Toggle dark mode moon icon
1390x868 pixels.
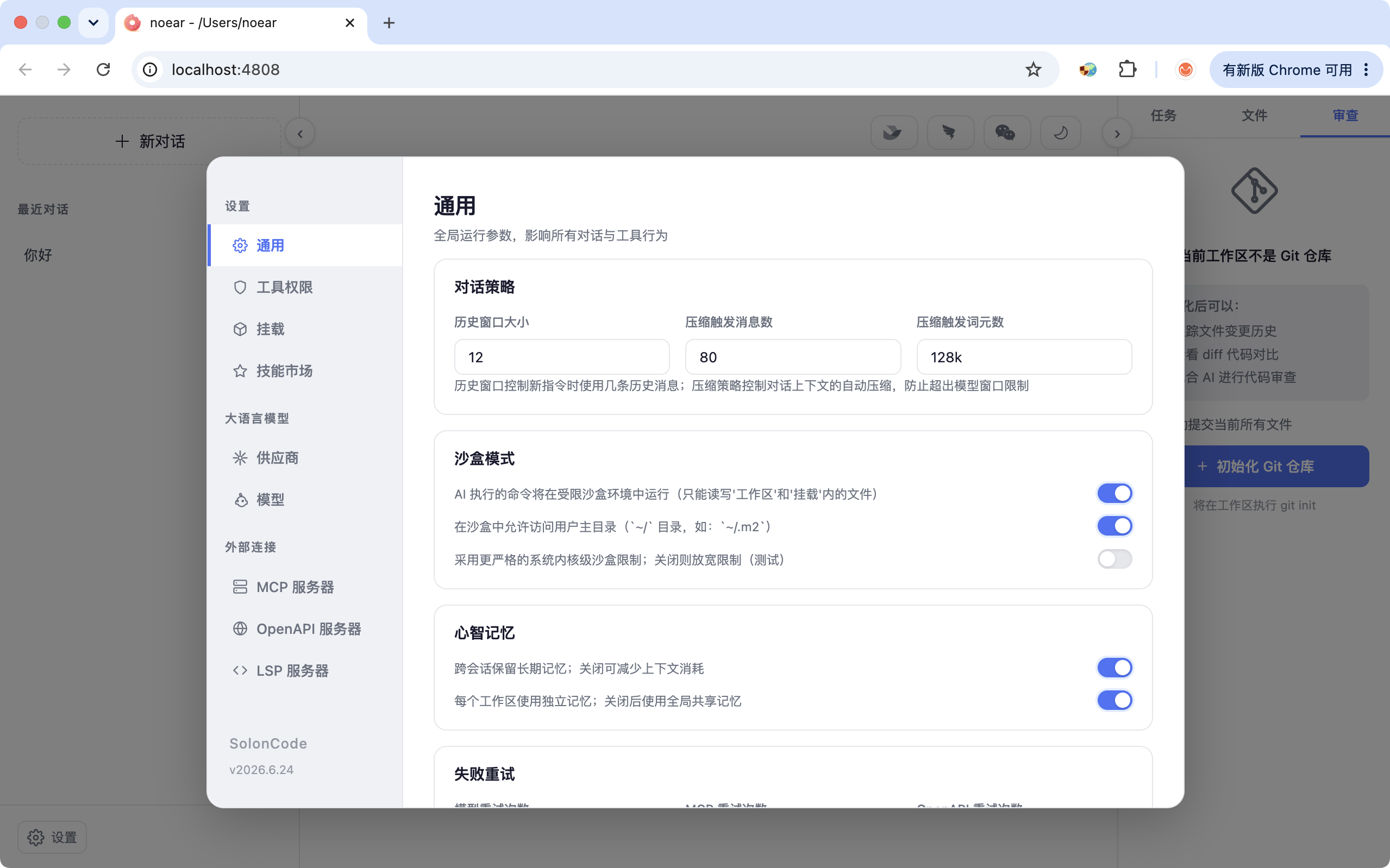1060,133
